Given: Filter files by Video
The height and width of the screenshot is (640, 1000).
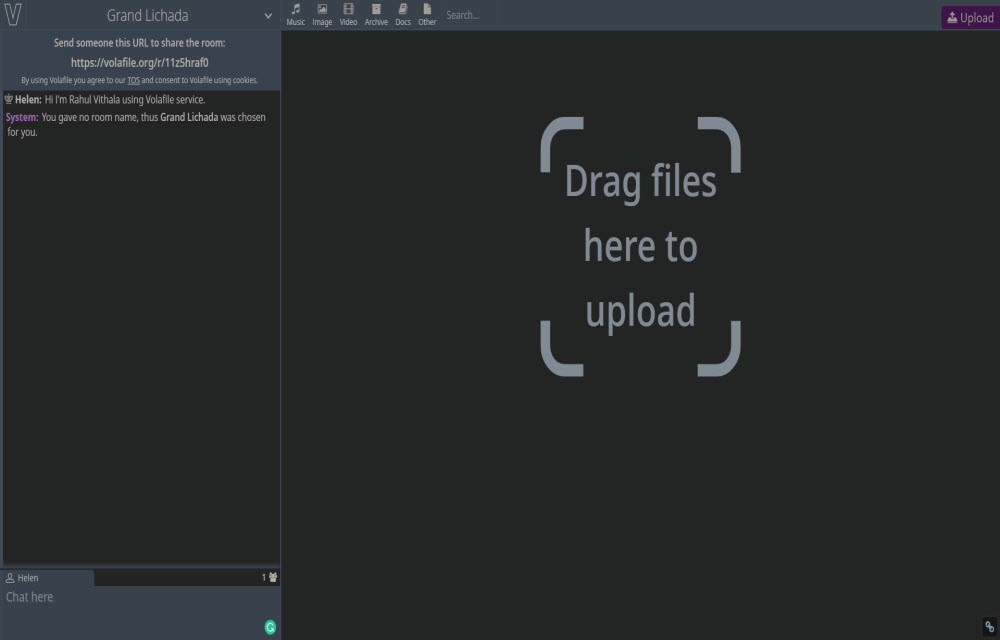Looking at the screenshot, I should (348, 15).
